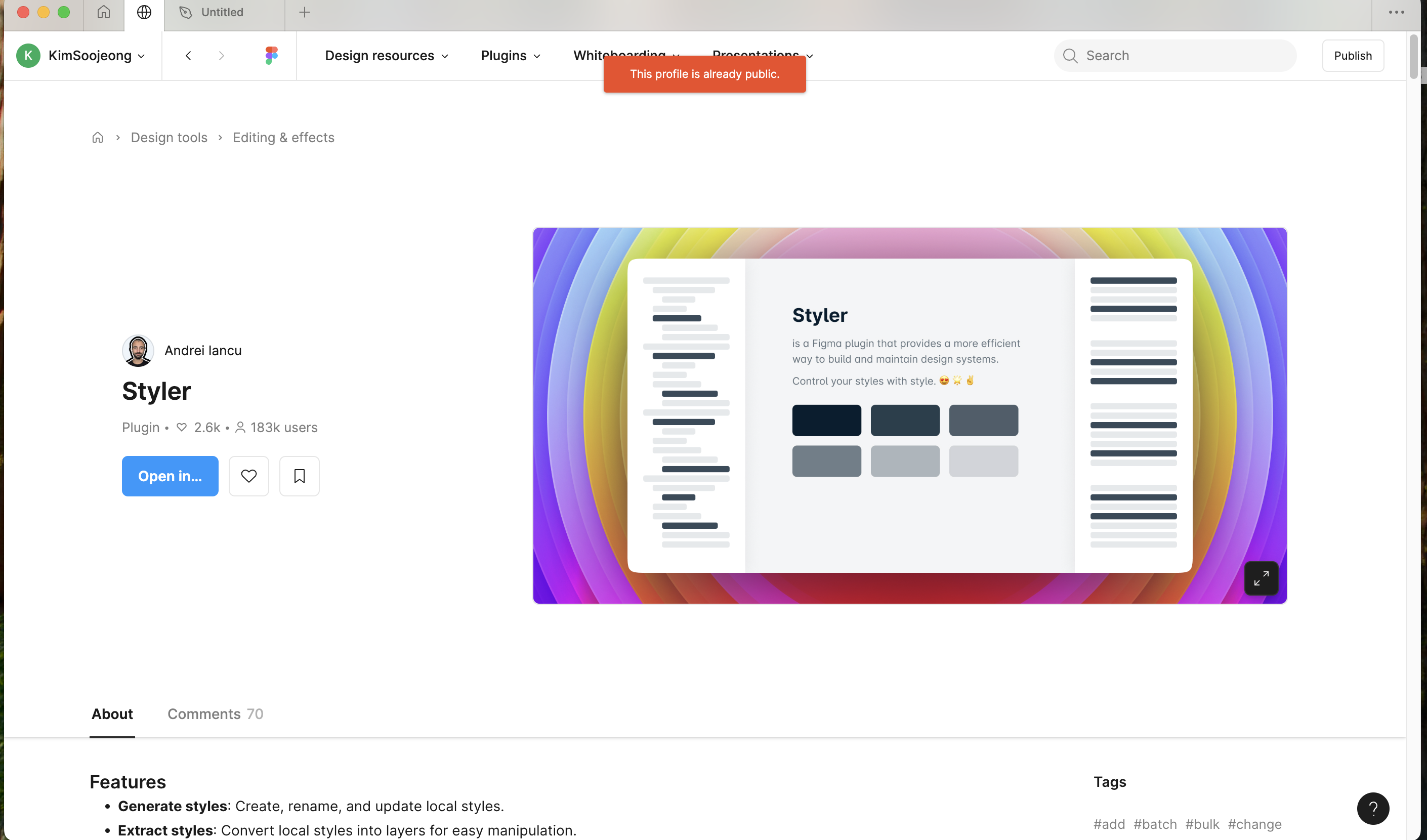This screenshot has width=1427, height=840.
Task: Click the KimSoojeong avatar icon
Action: click(x=28, y=56)
